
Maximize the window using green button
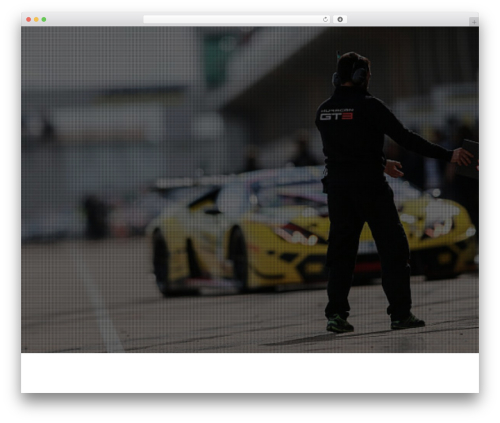tap(44, 19)
